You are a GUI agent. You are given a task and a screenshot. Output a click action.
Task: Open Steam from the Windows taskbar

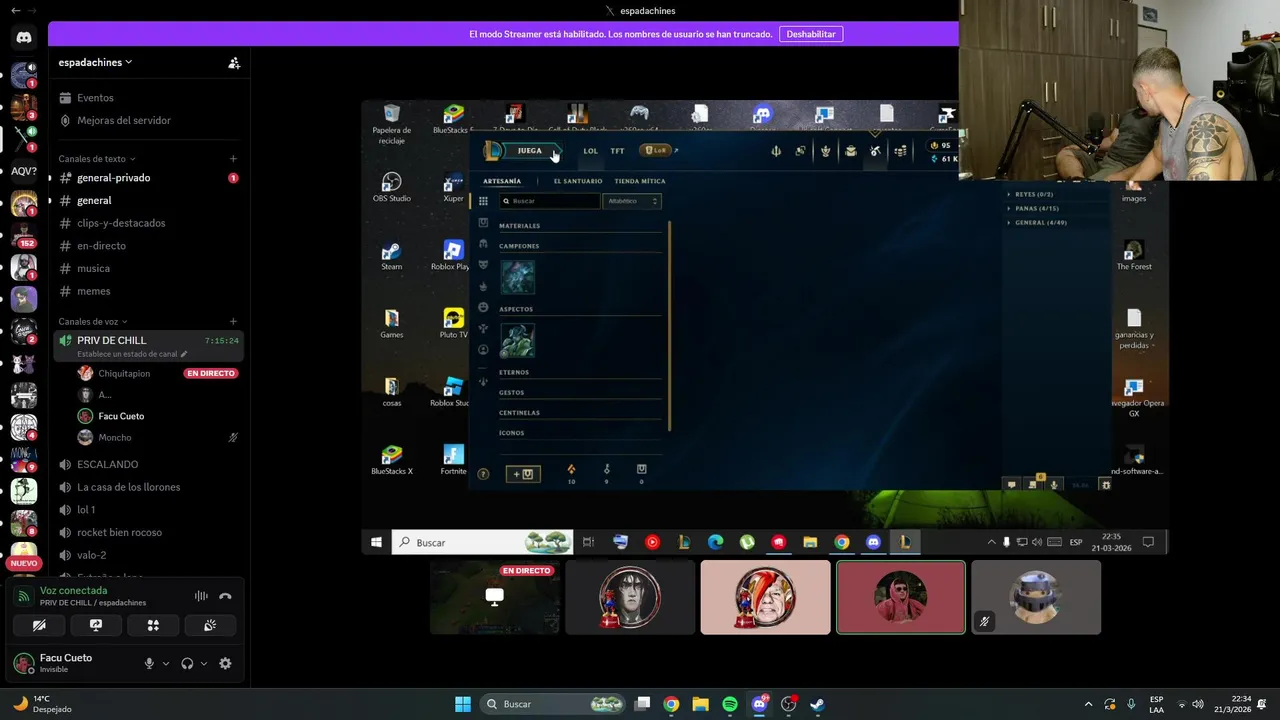point(817,704)
